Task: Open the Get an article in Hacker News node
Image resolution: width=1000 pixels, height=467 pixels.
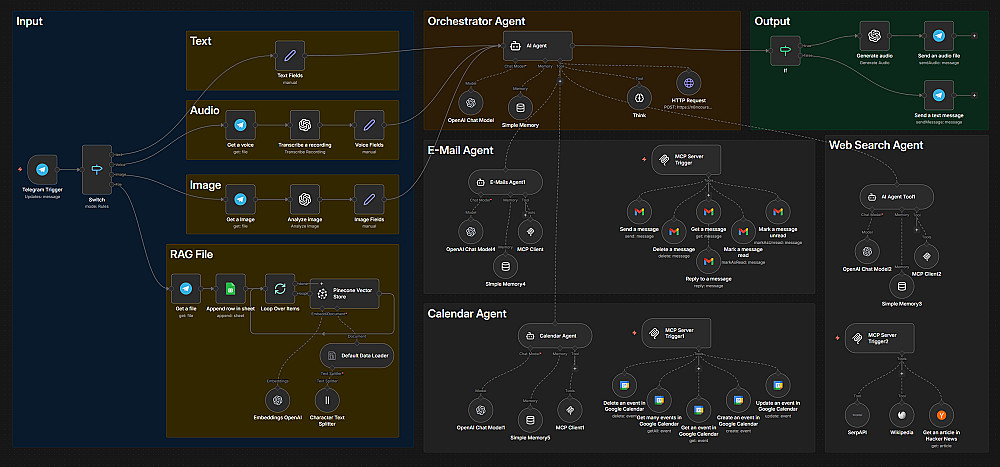Action: 941,415
